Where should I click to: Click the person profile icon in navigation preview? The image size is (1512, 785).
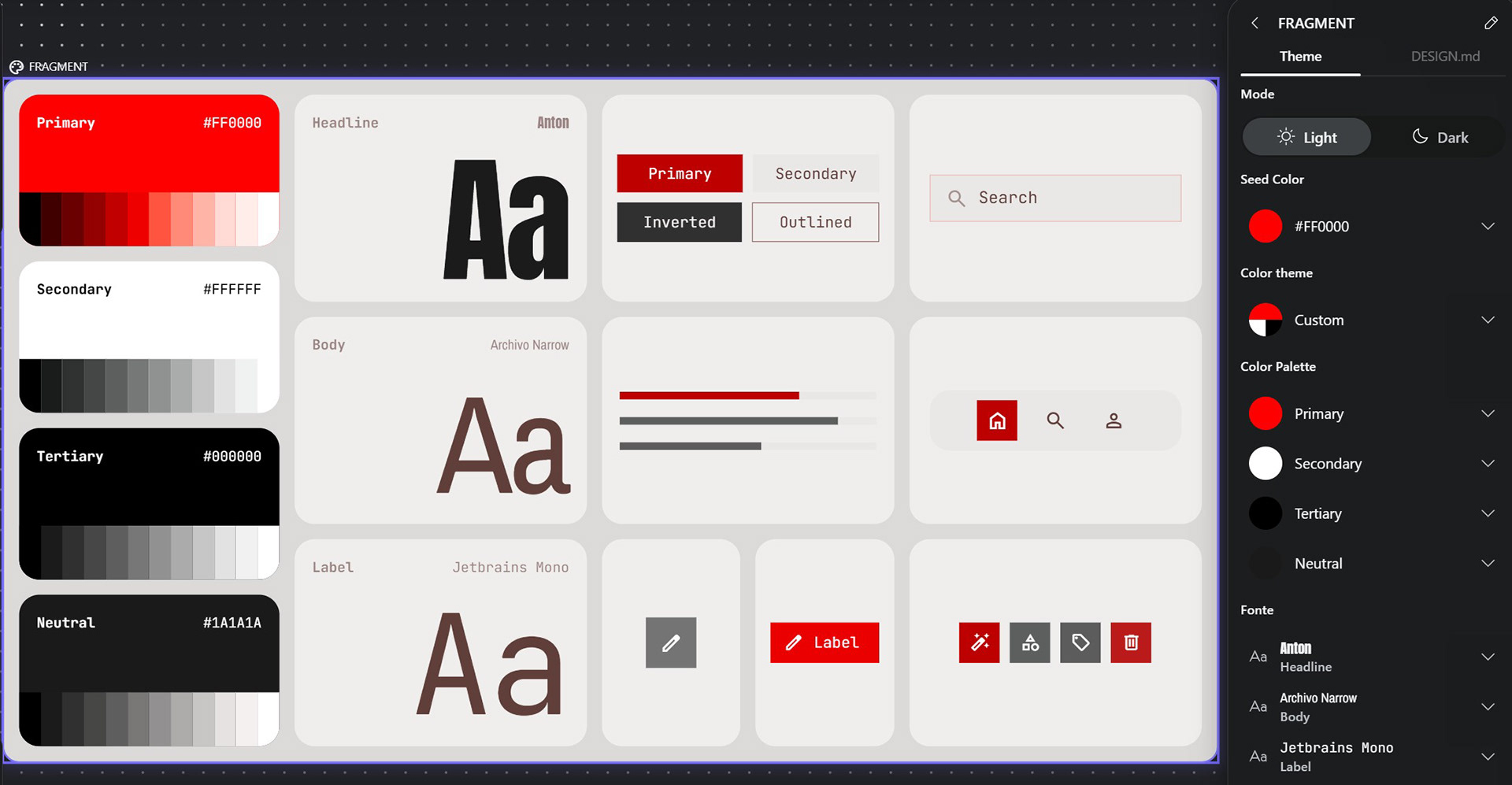[1114, 420]
